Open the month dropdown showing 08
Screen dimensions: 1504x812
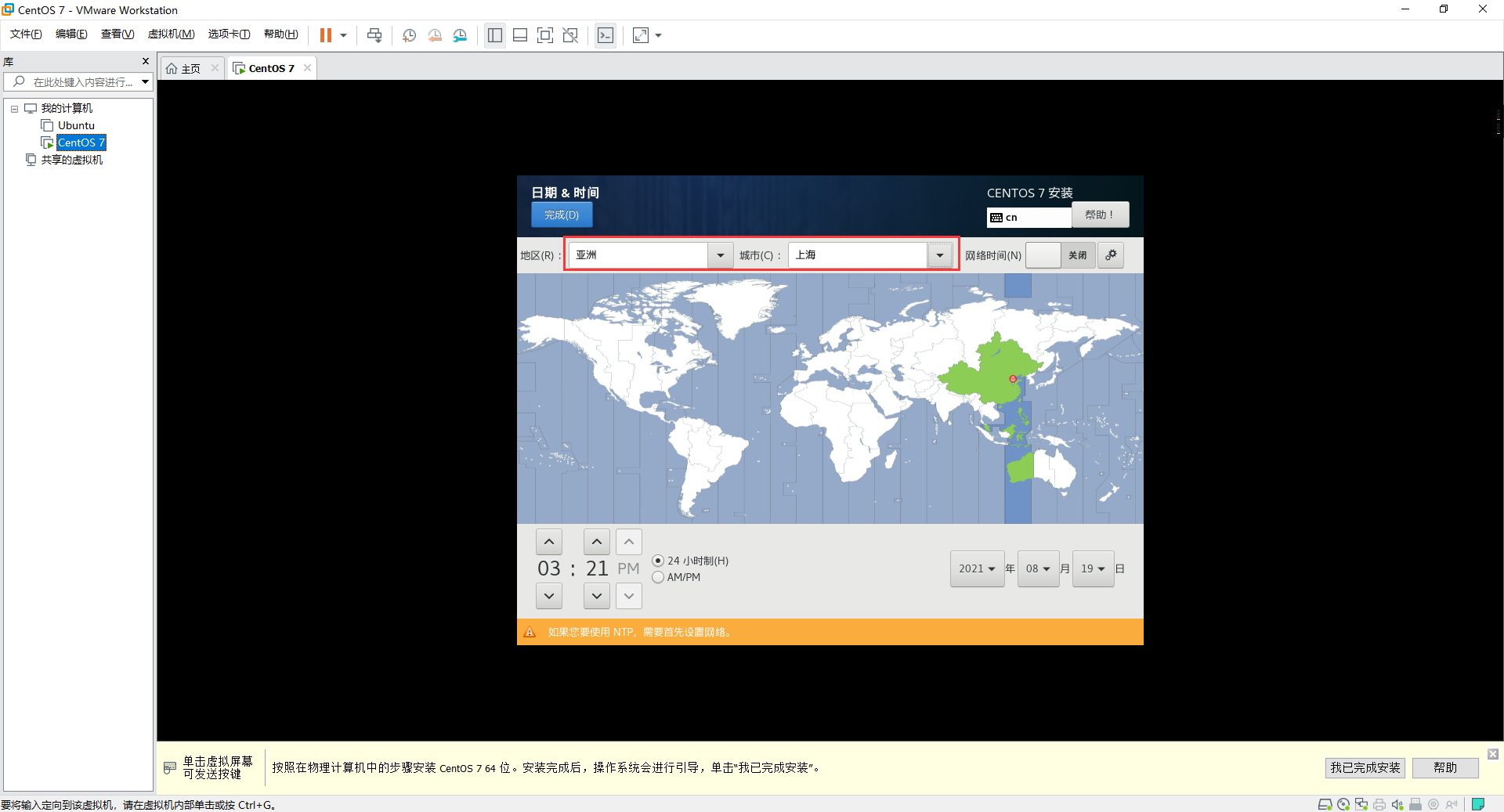pyautogui.click(x=1039, y=568)
